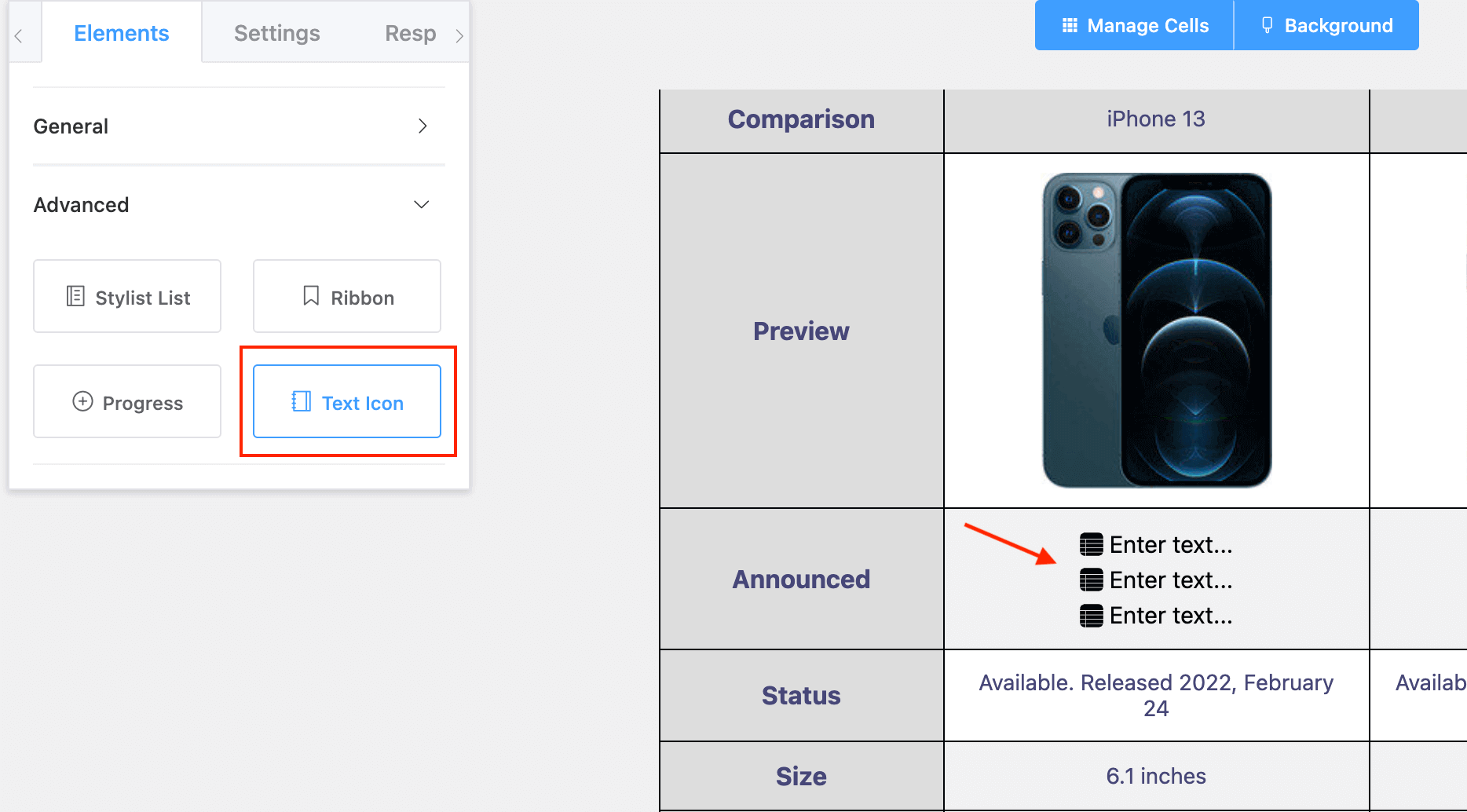The height and width of the screenshot is (812, 1467).
Task: Click the third text icon in Announced cell
Action: point(1091,615)
